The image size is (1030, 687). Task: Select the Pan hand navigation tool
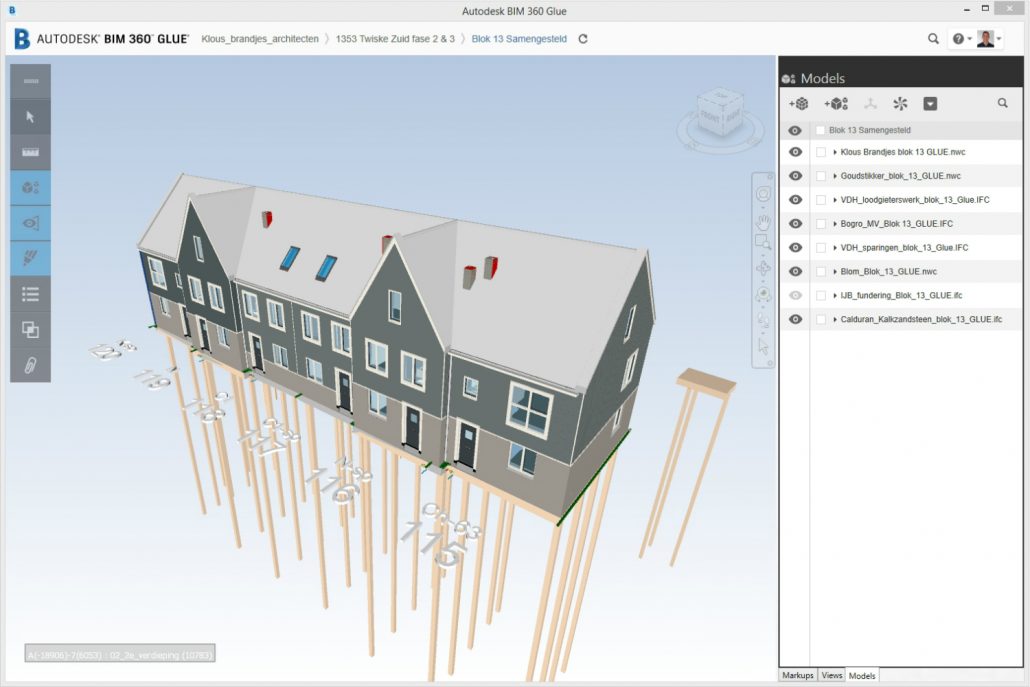tap(763, 221)
